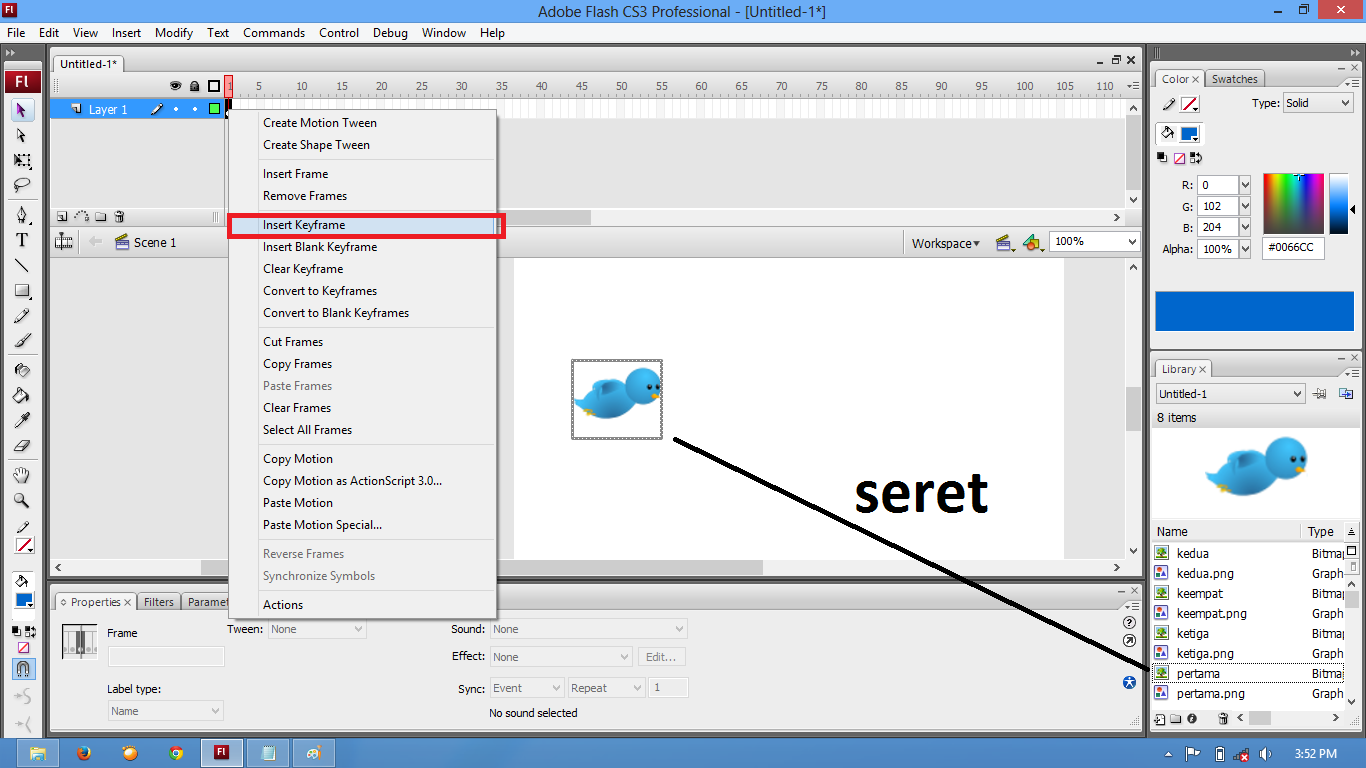The width and height of the screenshot is (1366, 768).
Task: Click the hex color field #0066CC
Action: click(x=1294, y=248)
